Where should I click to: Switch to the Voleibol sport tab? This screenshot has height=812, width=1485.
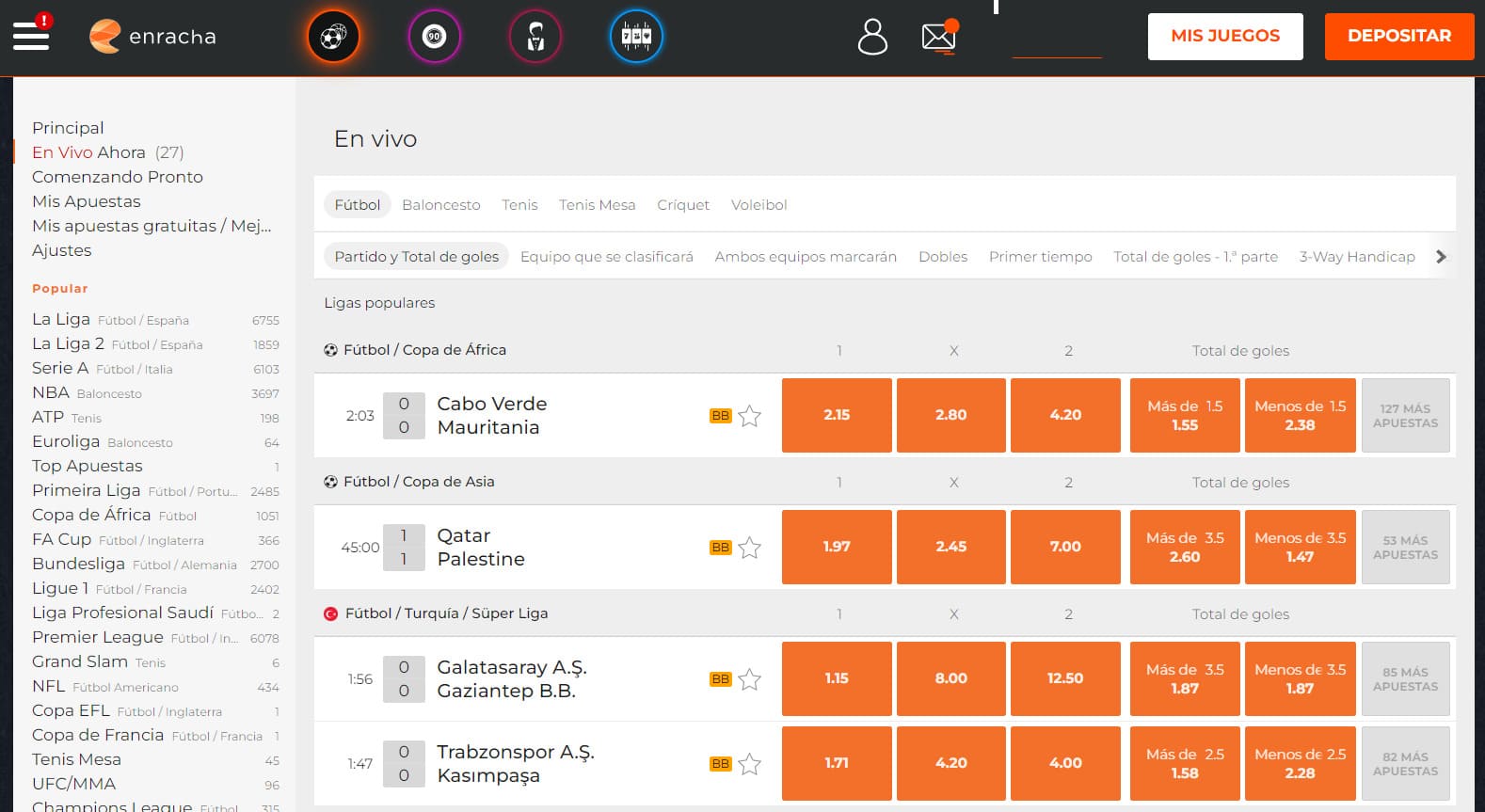(758, 205)
